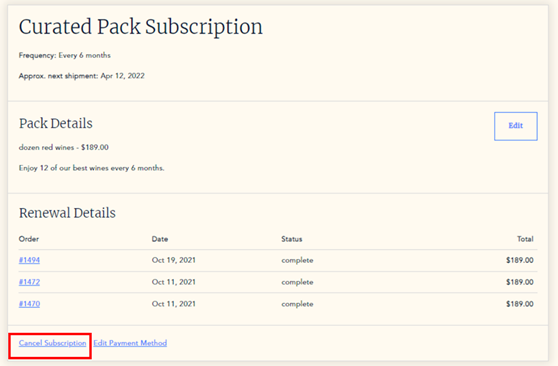Open order #1470 link
Viewport: 558px width, 366px height.
tap(29, 304)
